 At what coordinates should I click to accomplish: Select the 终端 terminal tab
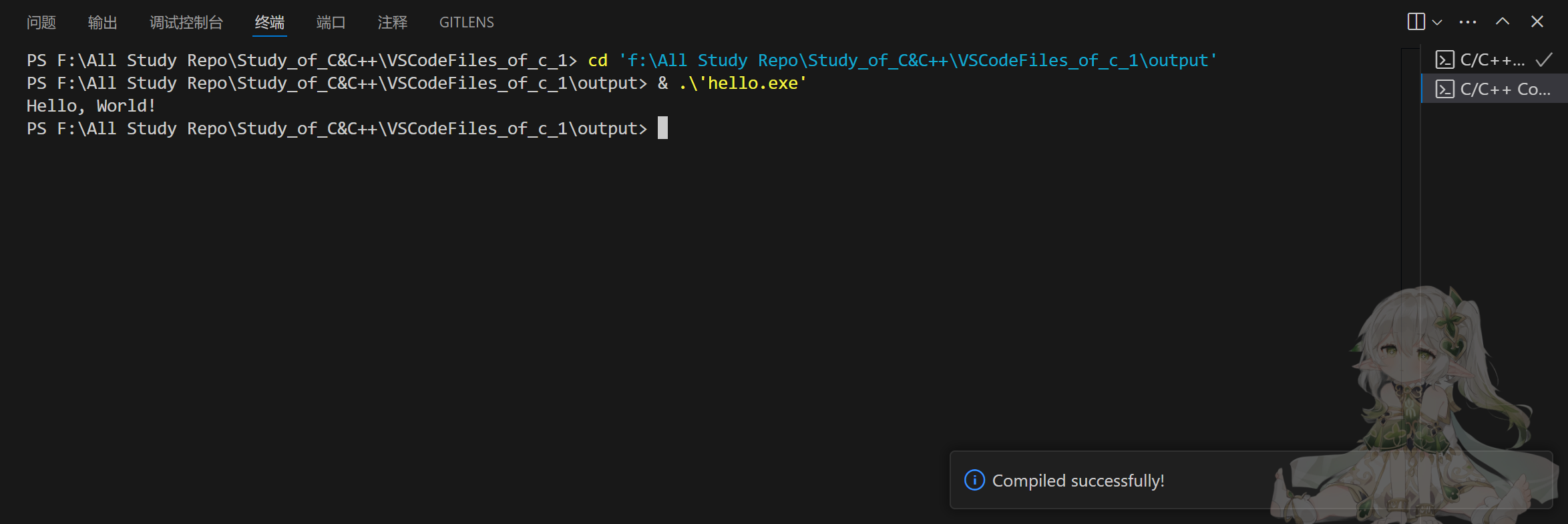(270, 23)
